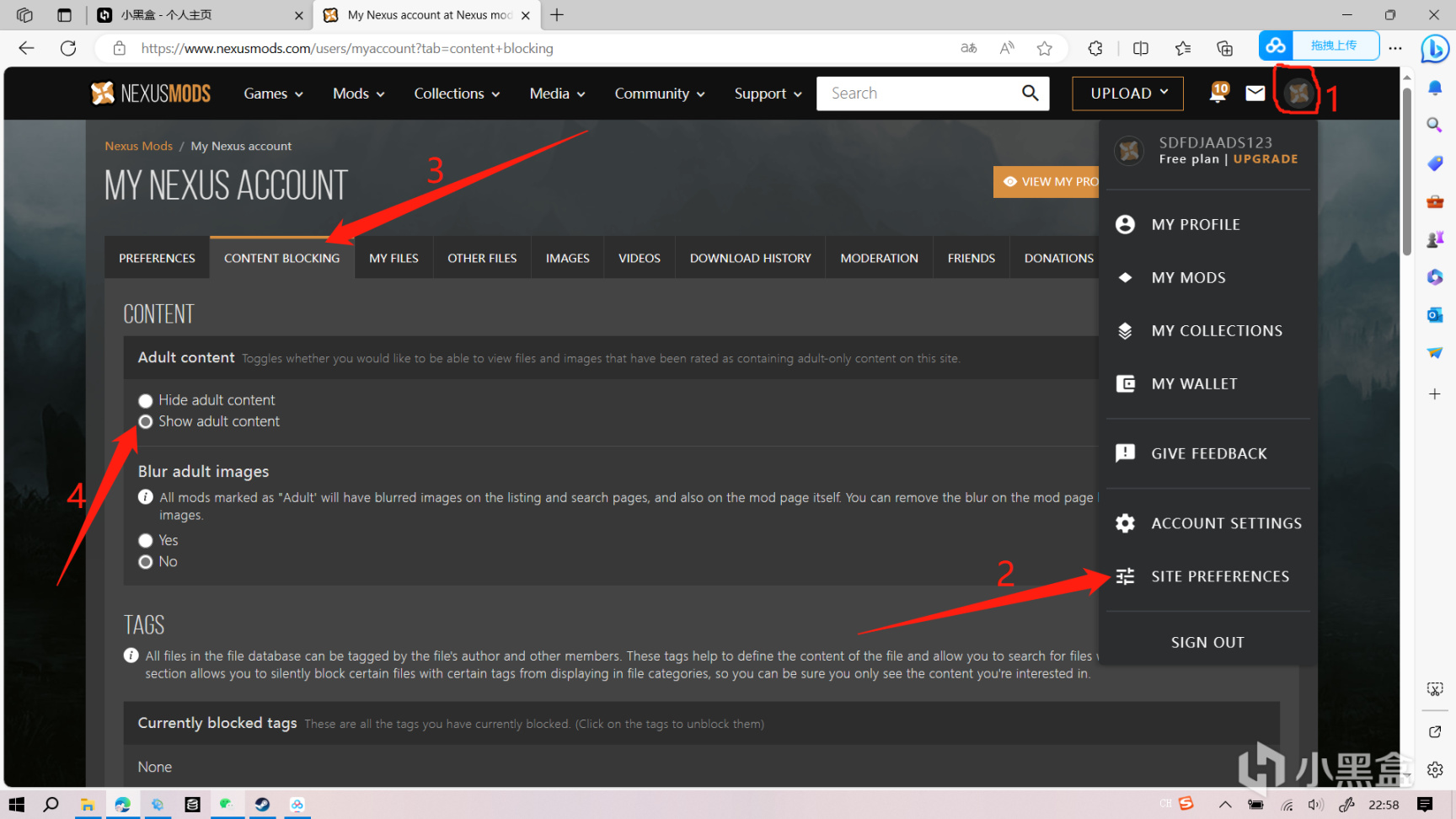Select No for blur adult images
The height and width of the screenshot is (819, 1456).
(146, 562)
